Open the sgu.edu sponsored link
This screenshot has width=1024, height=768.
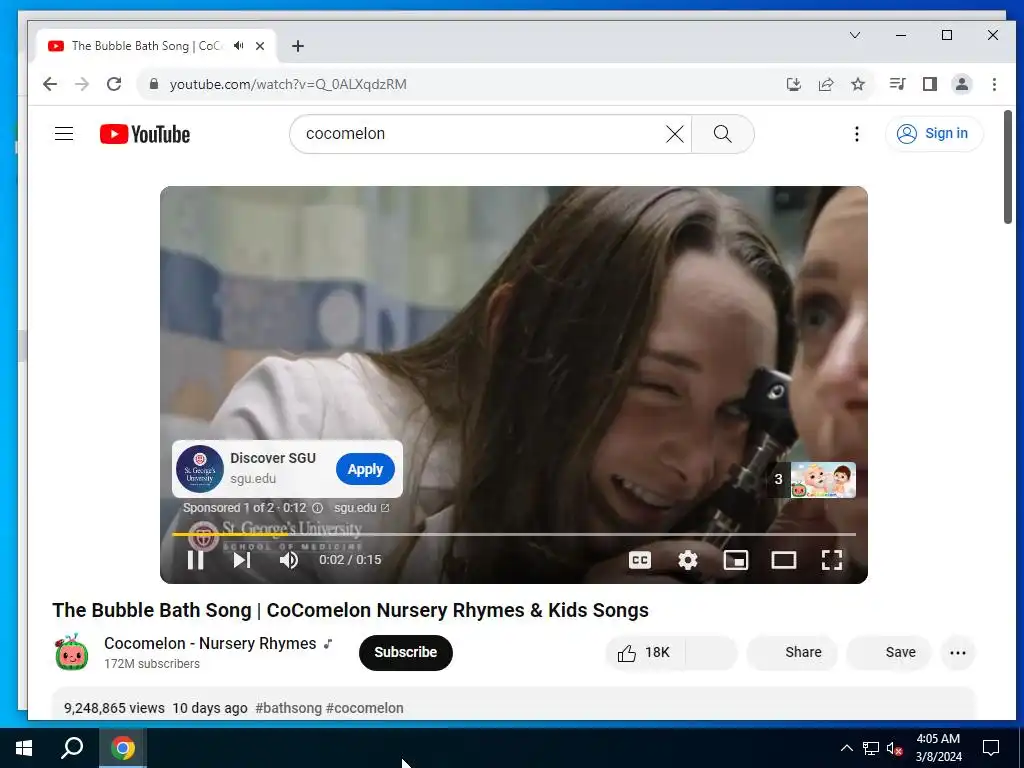point(361,507)
